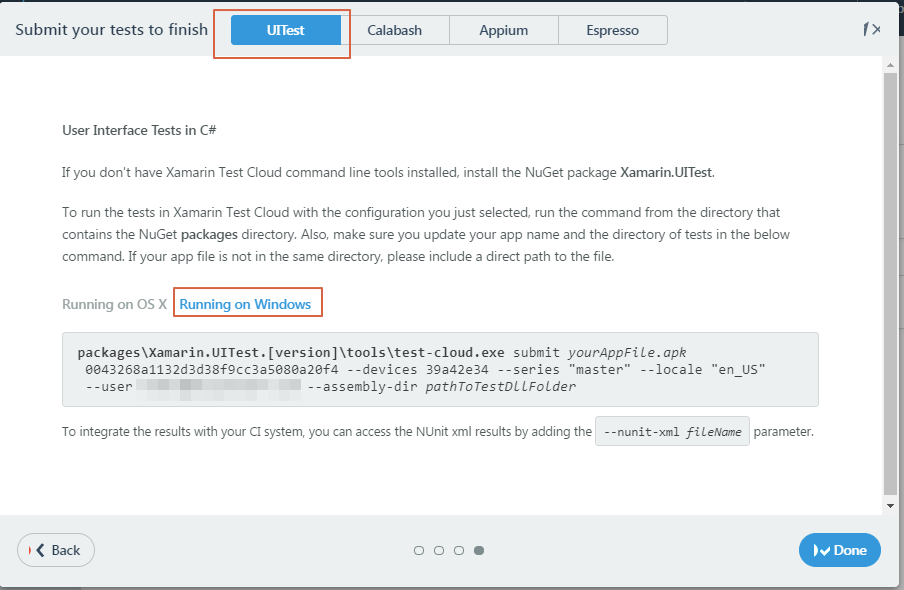This screenshot has width=904, height=590.
Task: Select the fourth (filled) step dot
Action: point(479,551)
